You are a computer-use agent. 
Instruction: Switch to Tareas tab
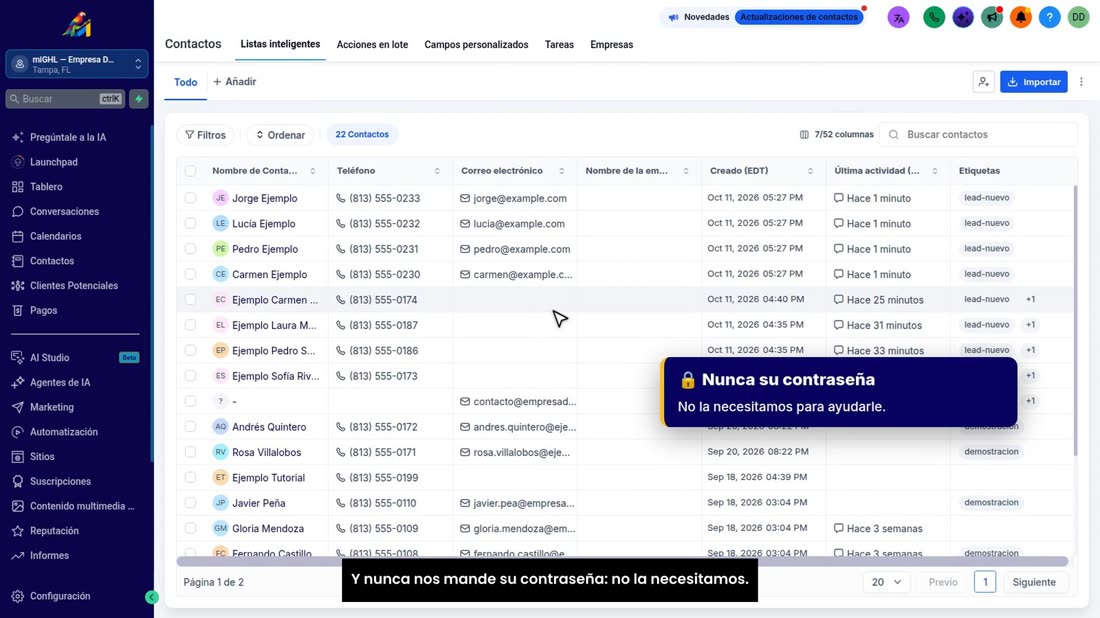(x=559, y=45)
